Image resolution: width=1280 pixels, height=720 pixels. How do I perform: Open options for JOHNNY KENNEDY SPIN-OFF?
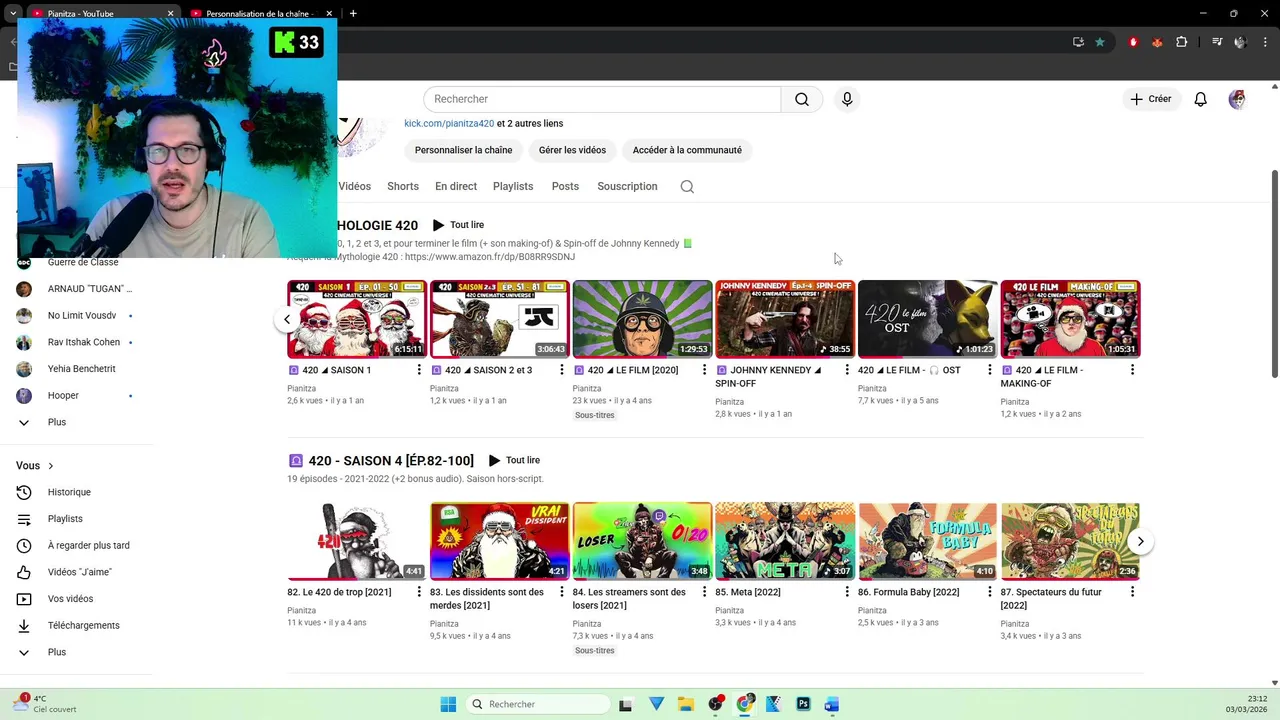tap(847, 370)
